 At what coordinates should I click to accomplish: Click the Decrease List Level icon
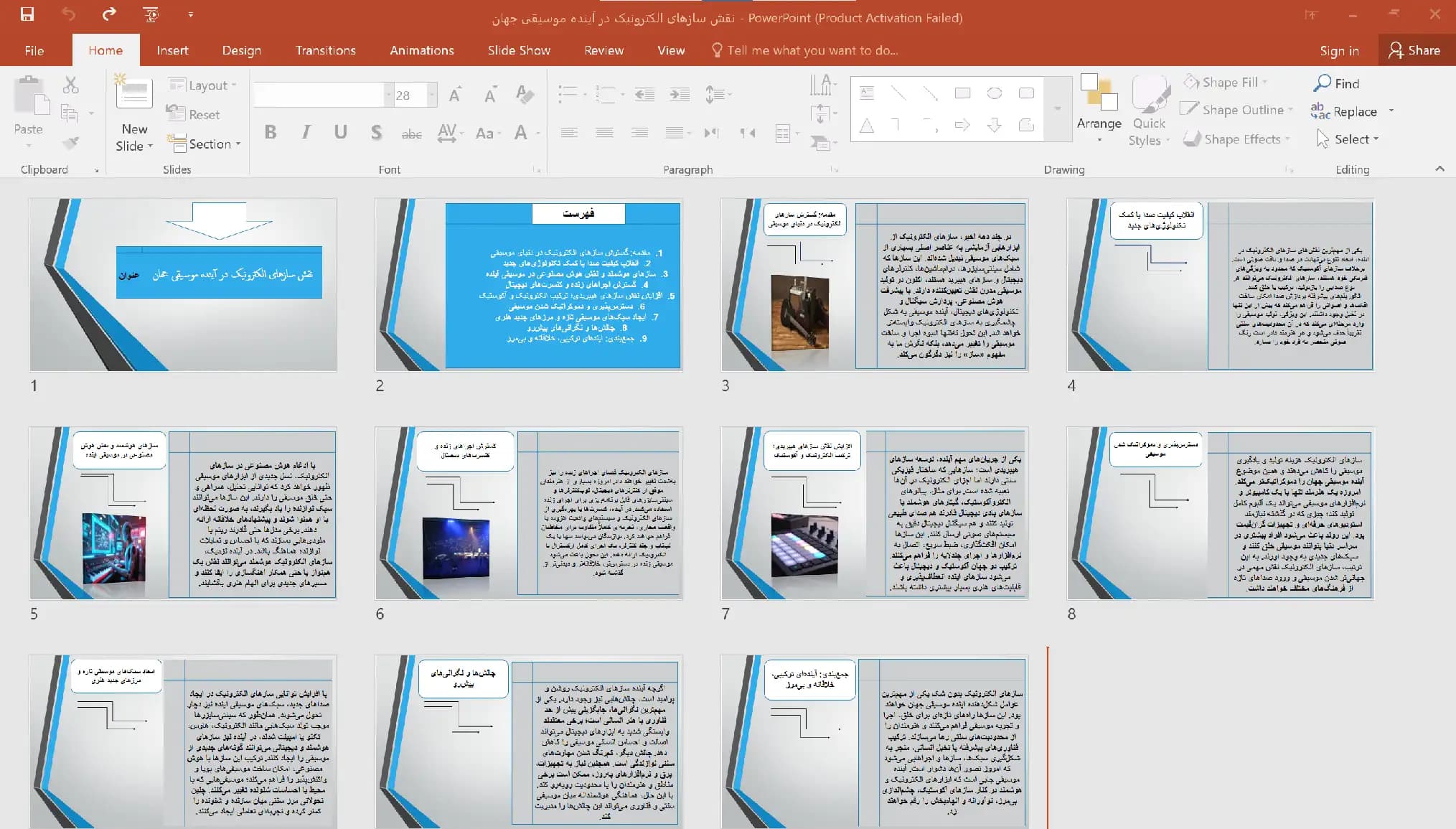click(x=644, y=94)
